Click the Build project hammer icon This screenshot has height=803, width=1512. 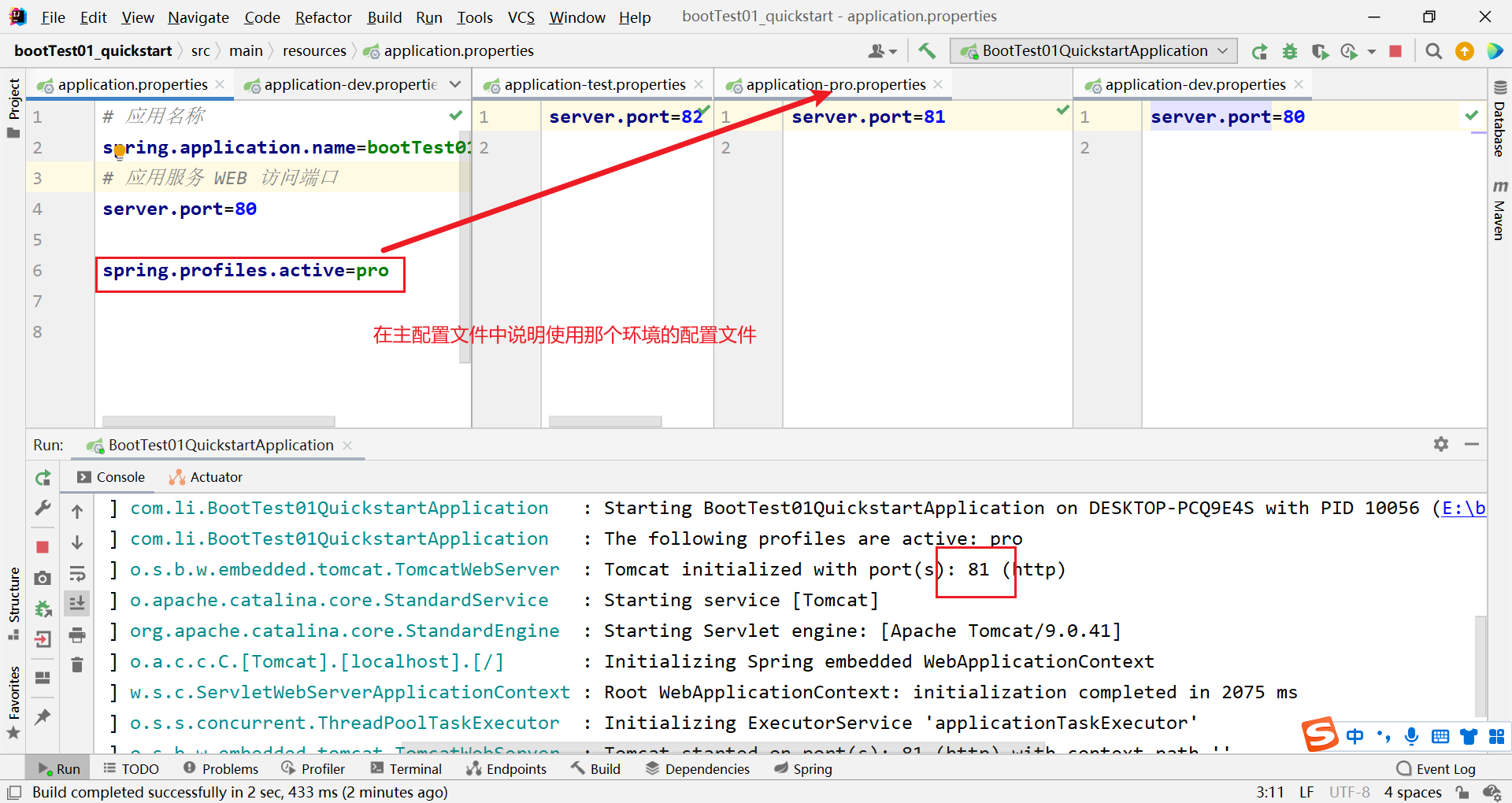tap(927, 51)
